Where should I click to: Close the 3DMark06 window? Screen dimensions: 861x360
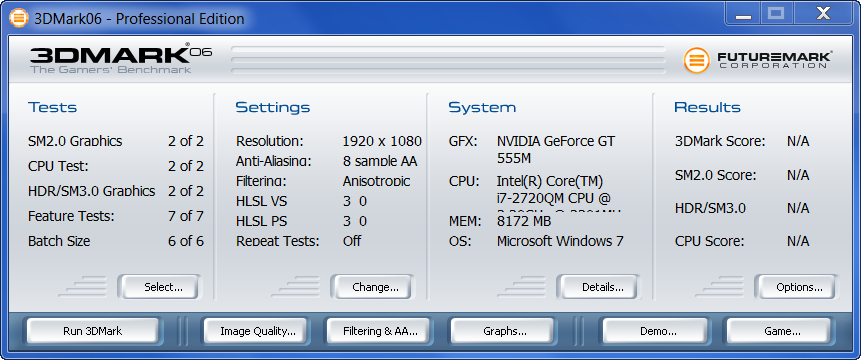822,14
